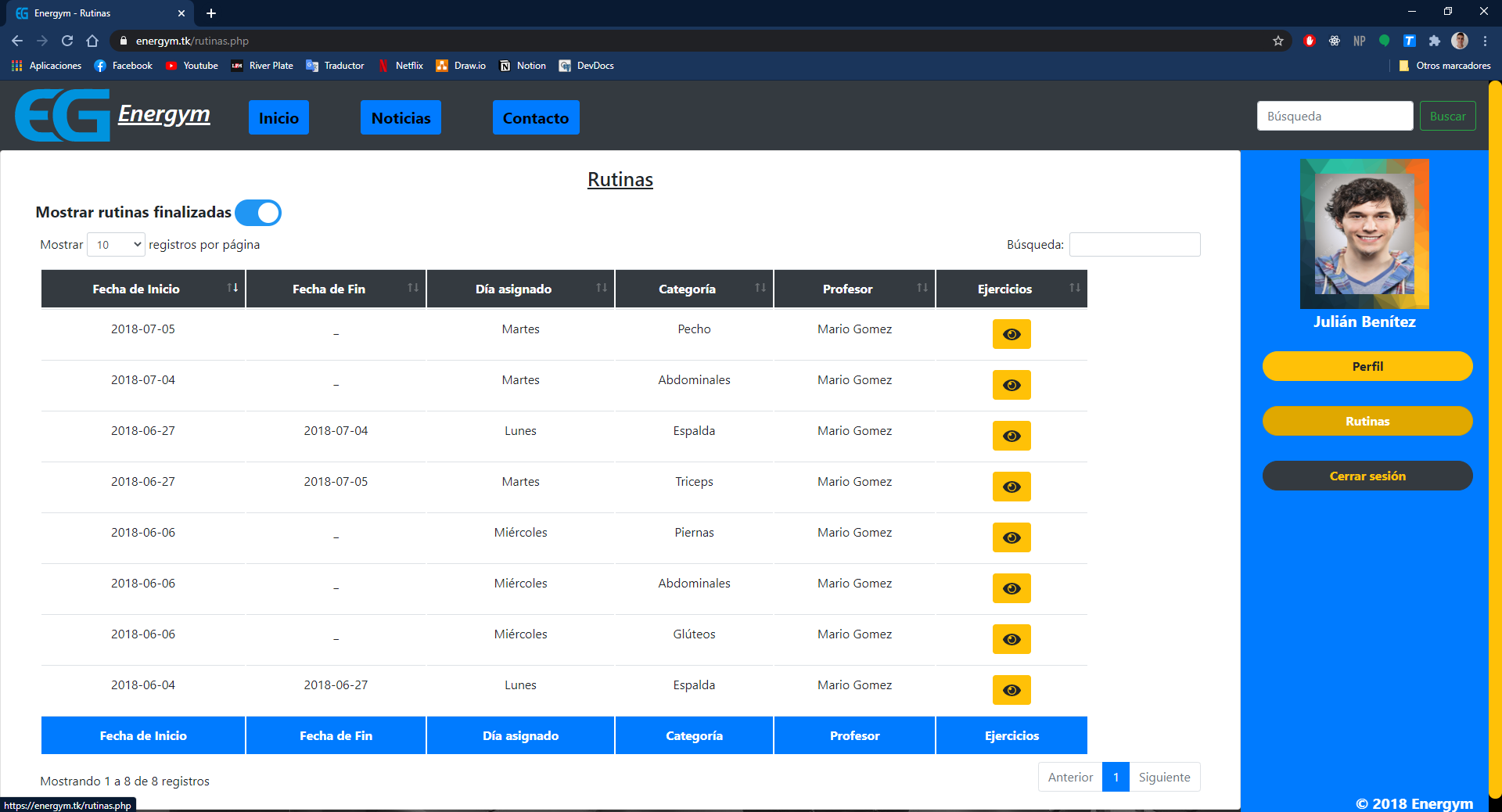
Task: View exercises for the Pecho routine
Action: tap(1012, 334)
